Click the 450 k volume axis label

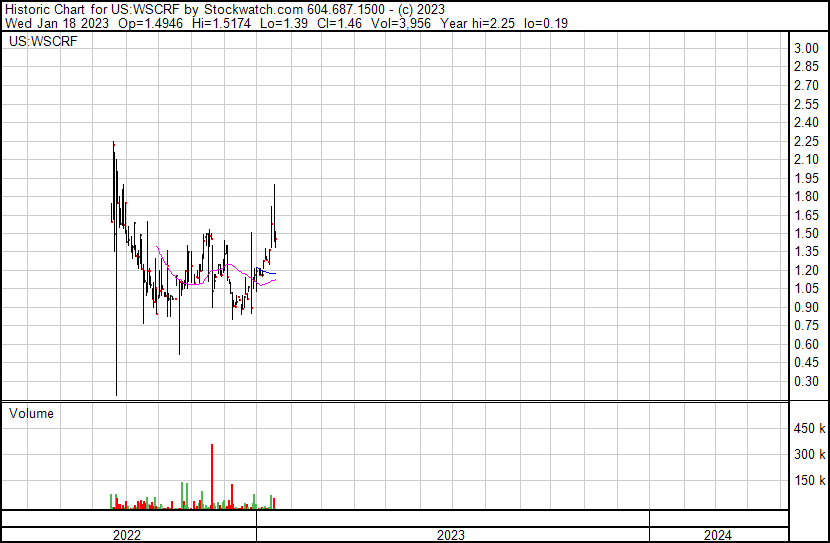click(810, 428)
